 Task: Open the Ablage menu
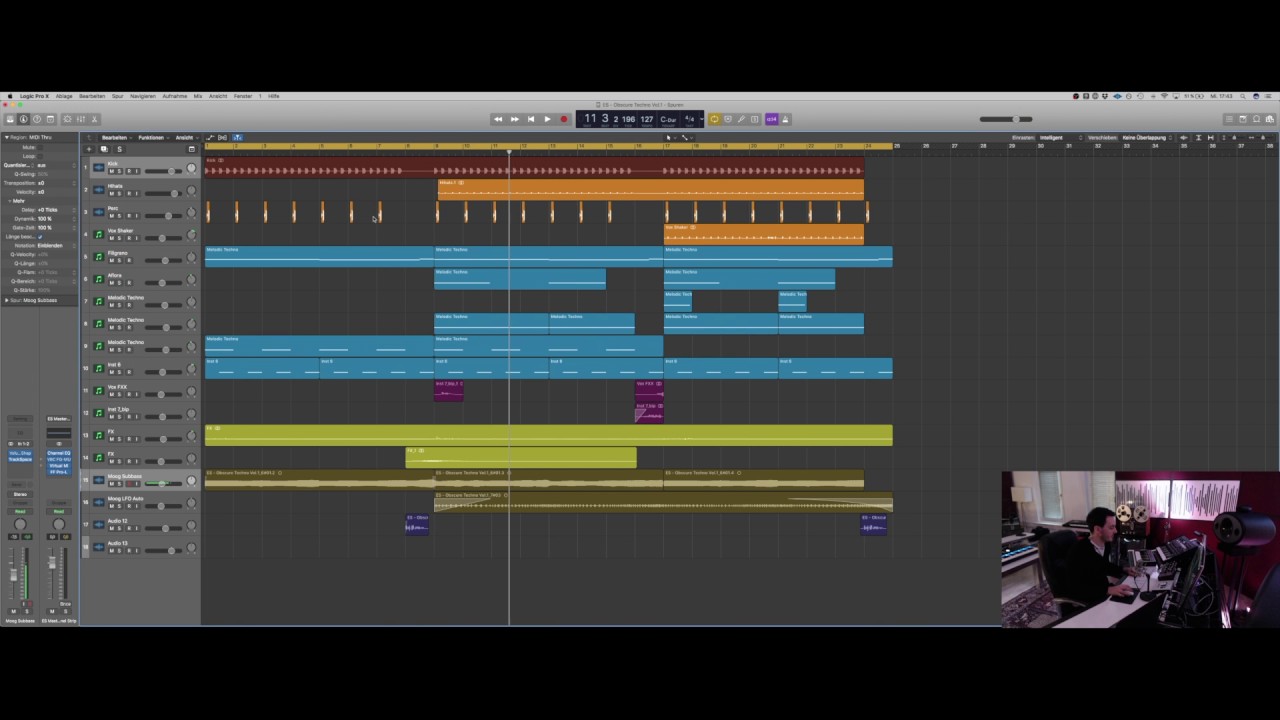(63, 96)
